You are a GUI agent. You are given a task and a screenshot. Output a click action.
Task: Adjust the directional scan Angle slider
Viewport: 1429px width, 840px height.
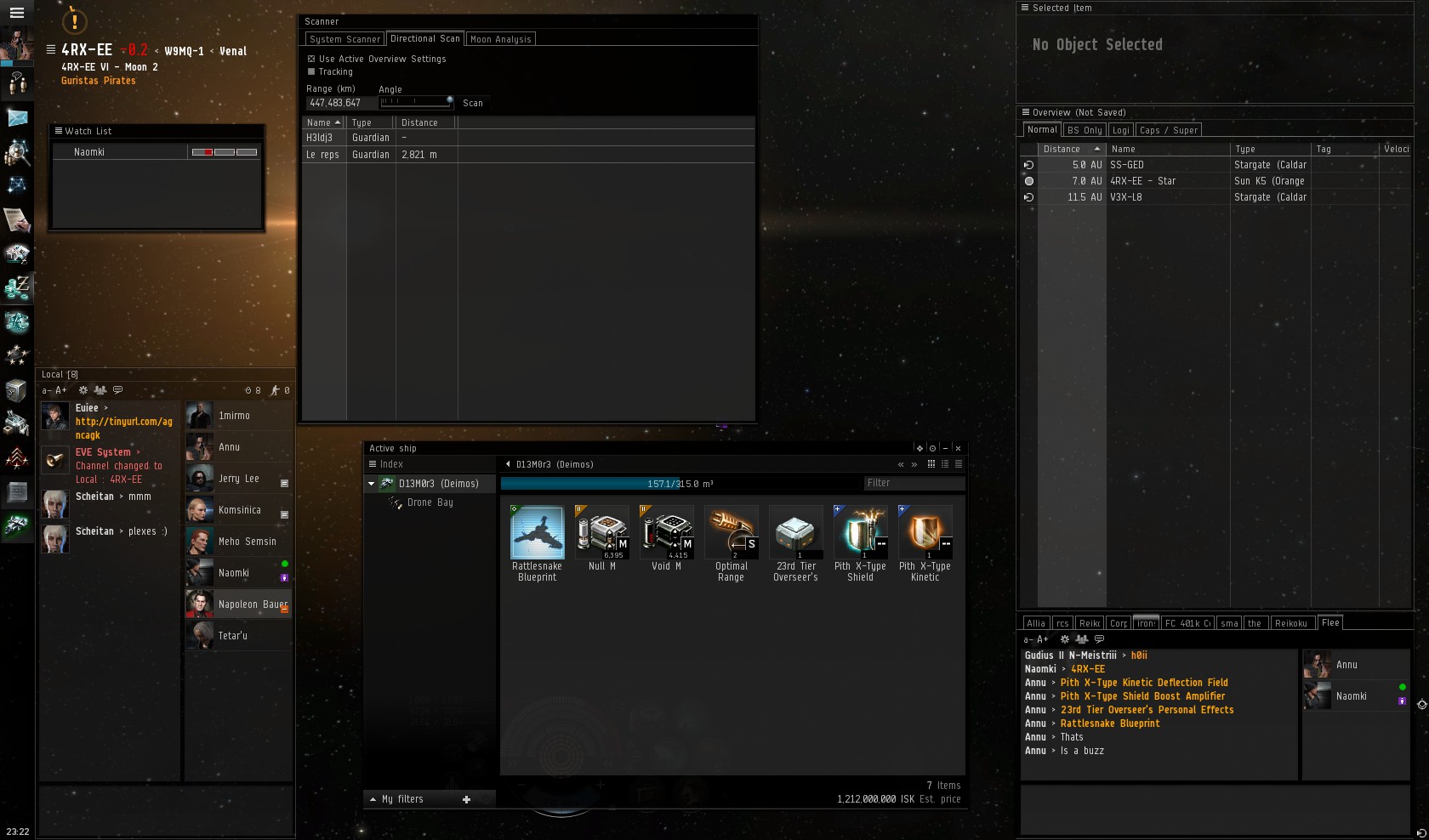pyautogui.click(x=416, y=102)
